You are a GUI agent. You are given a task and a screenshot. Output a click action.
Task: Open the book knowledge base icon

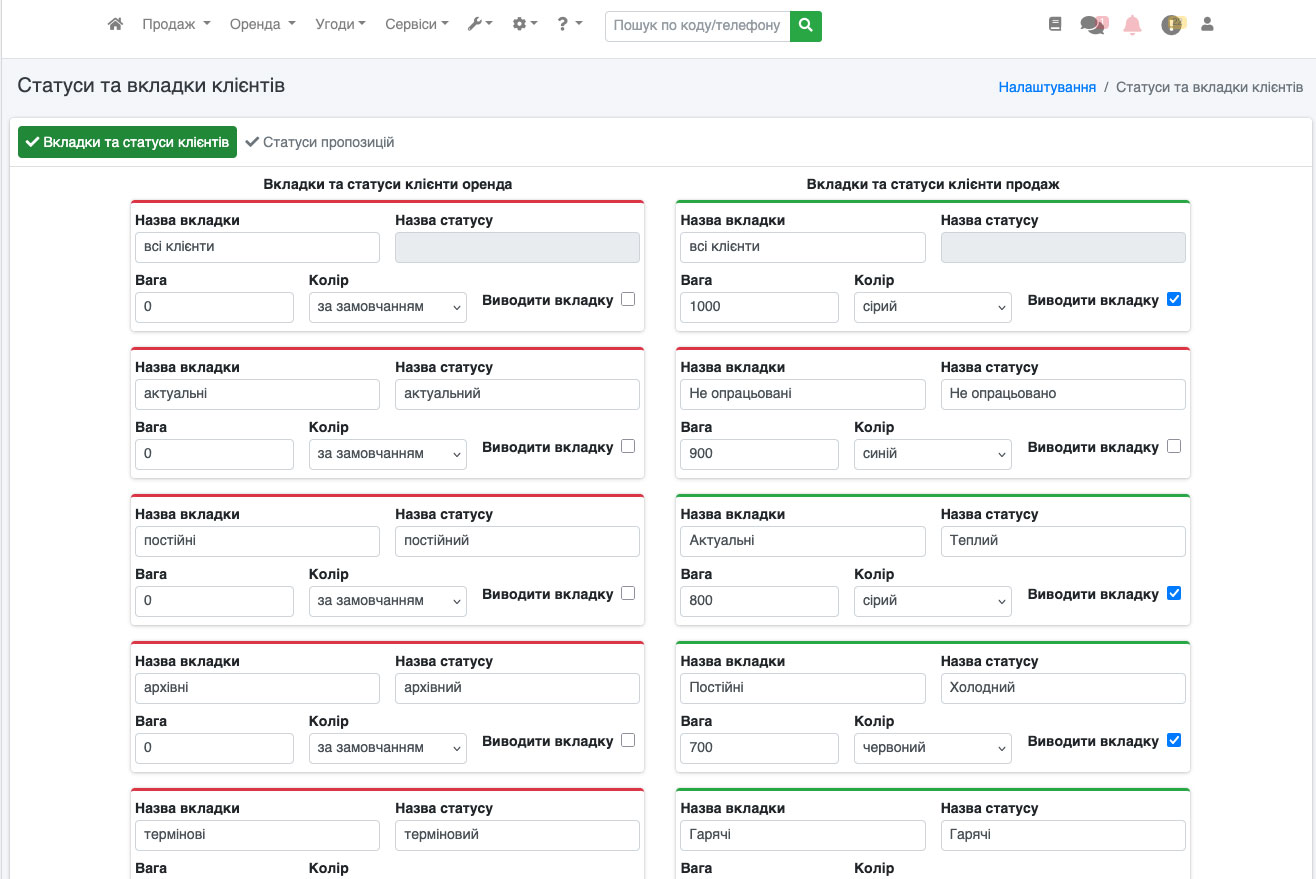point(1055,25)
